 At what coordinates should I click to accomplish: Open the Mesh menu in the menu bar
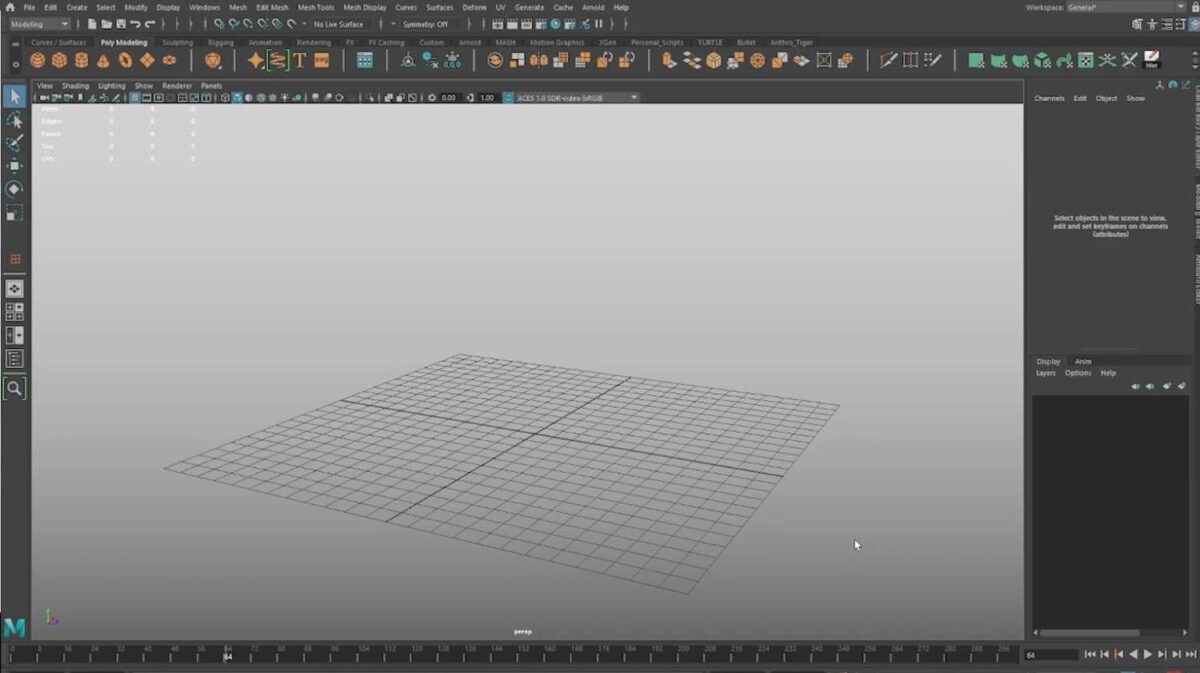[x=237, y=7]
